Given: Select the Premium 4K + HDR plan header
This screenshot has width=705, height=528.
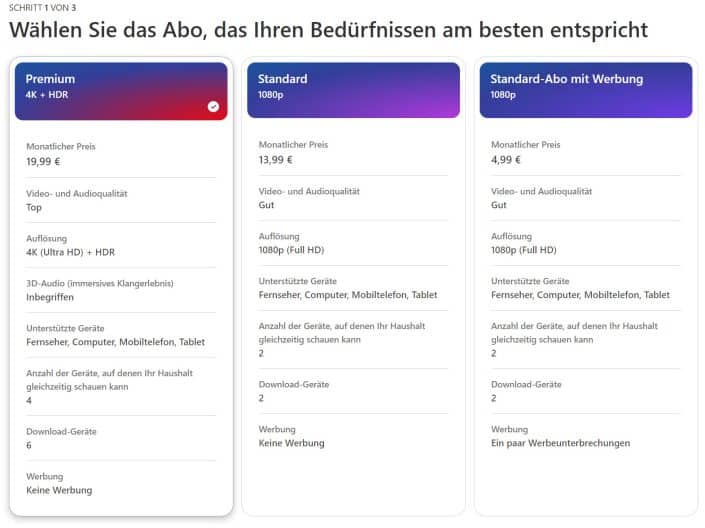Looking at the screenshot, I should tap(121, 91).
